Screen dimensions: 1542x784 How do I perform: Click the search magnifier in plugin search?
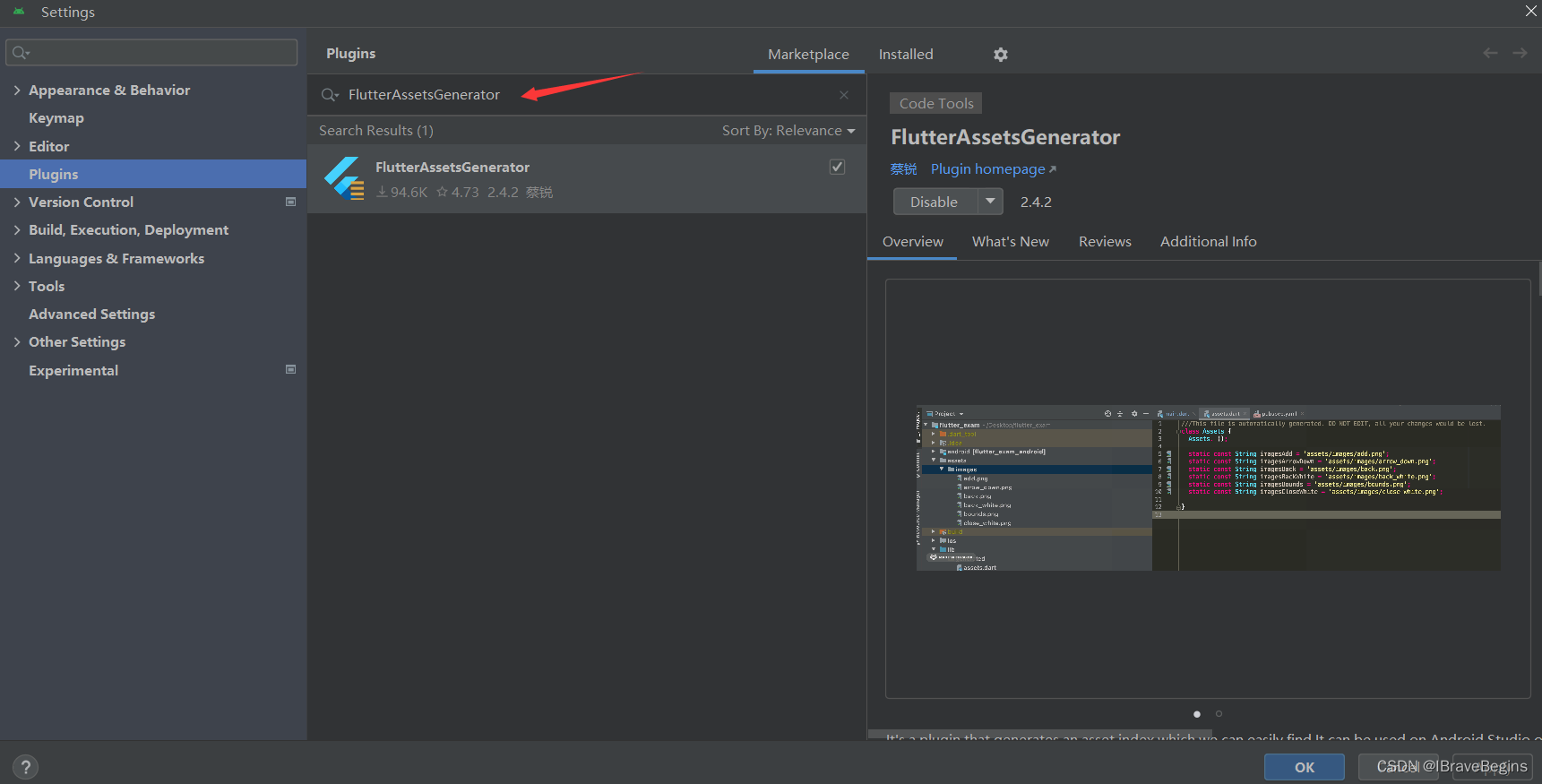coord(330,95)
